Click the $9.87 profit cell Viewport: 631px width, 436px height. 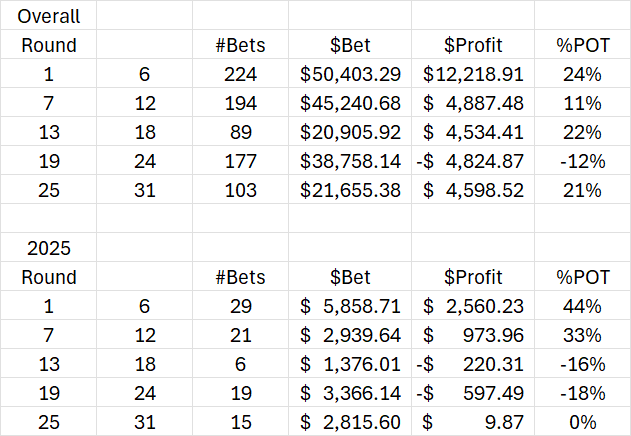pos(474,422)
